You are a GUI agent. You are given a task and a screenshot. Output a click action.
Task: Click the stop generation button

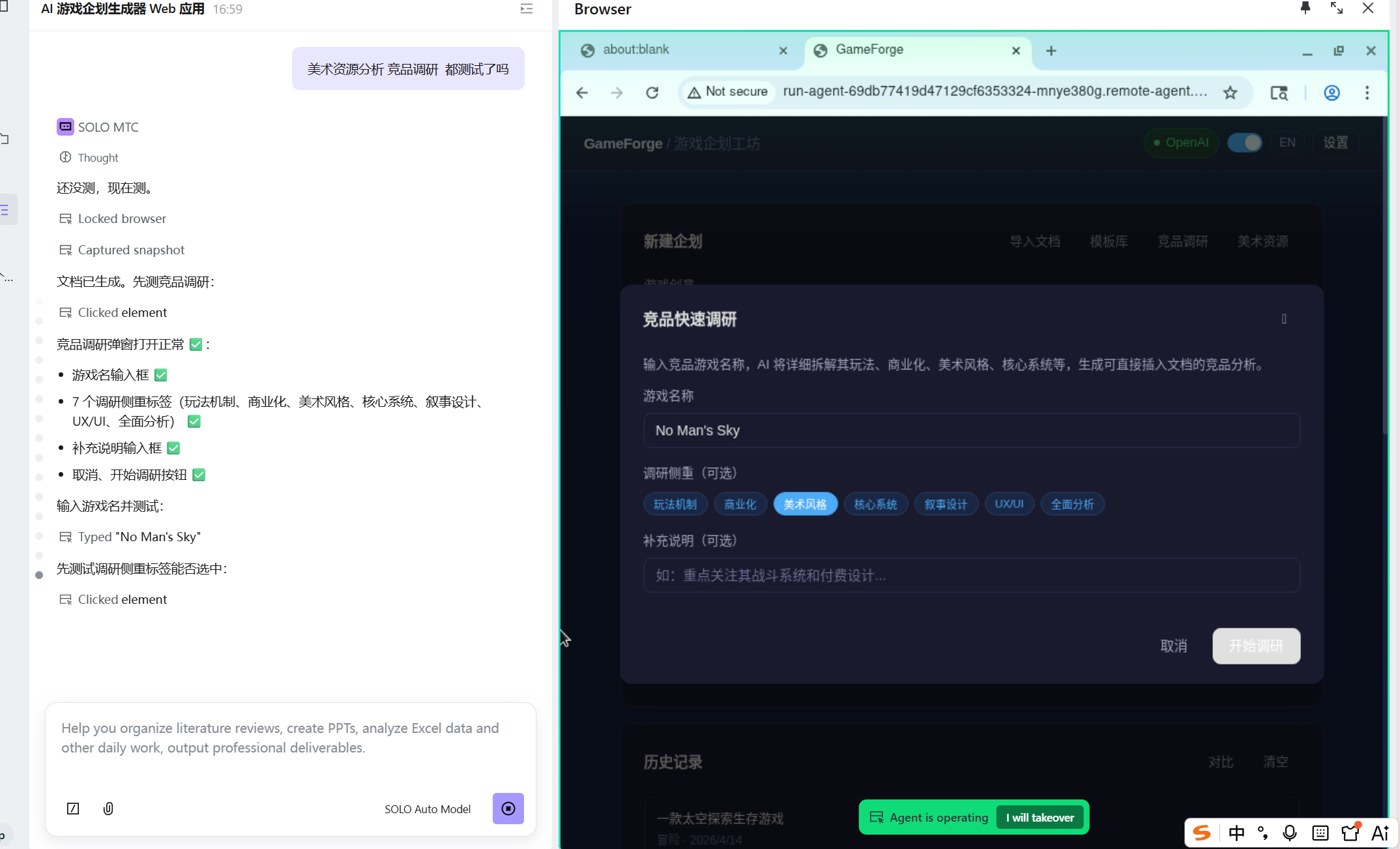tap(508, 809)
